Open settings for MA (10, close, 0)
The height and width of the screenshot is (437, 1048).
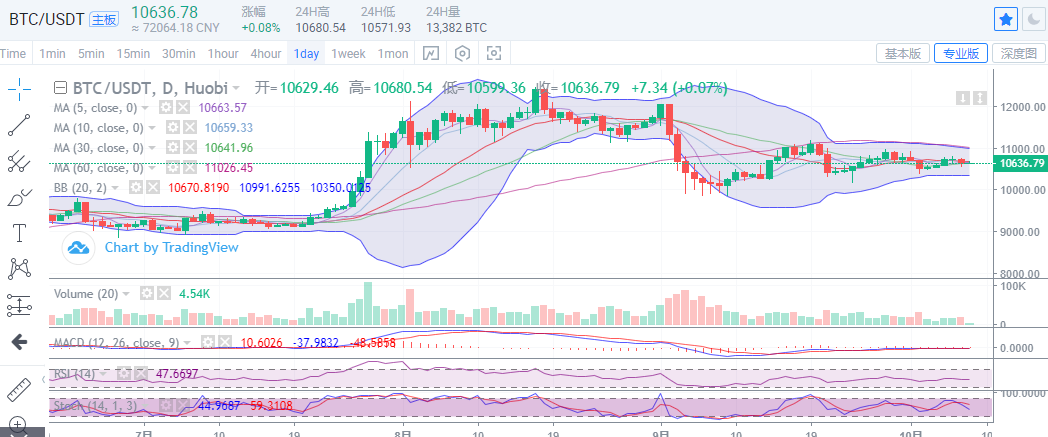172,128
